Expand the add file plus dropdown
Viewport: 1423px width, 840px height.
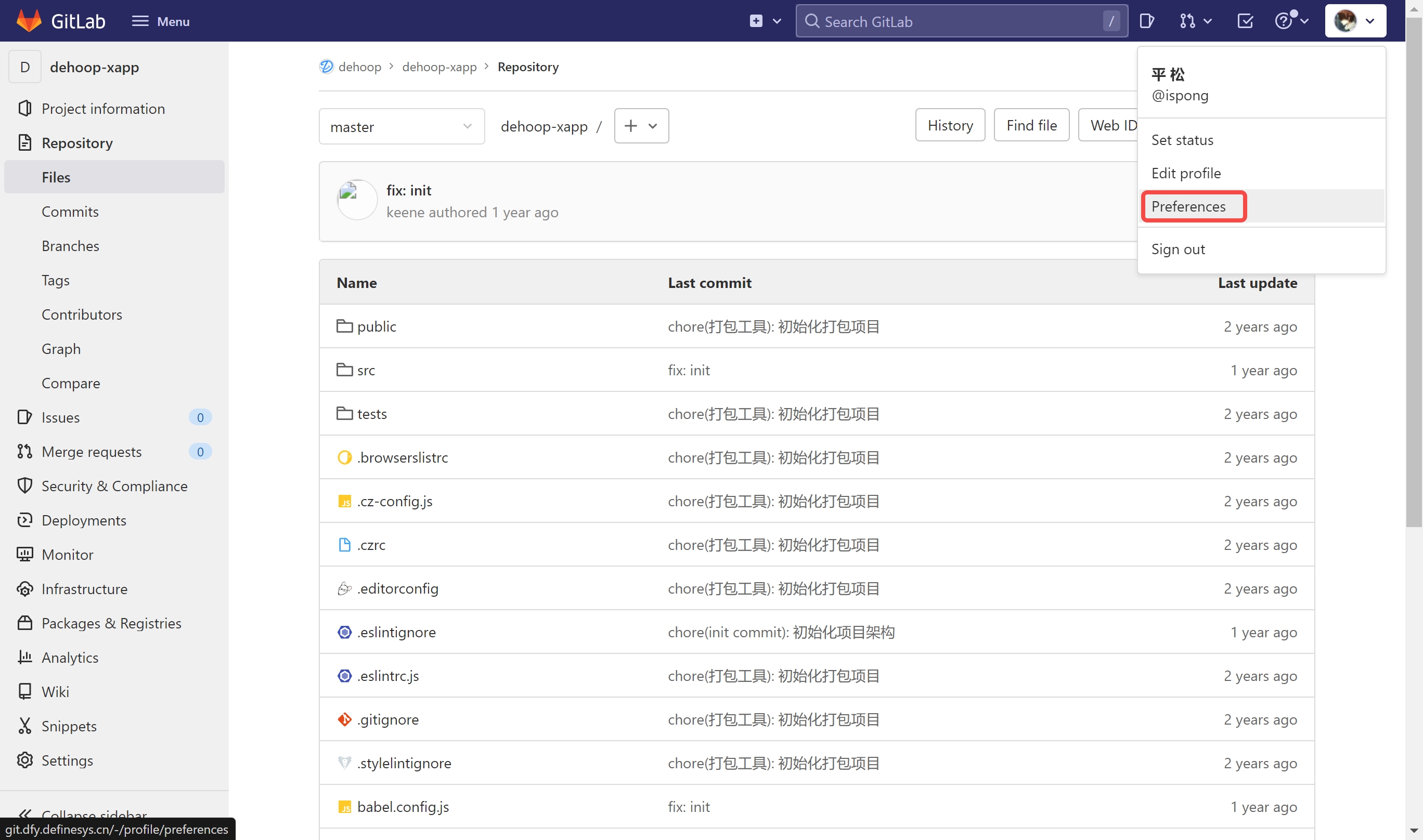click(641, 126)
